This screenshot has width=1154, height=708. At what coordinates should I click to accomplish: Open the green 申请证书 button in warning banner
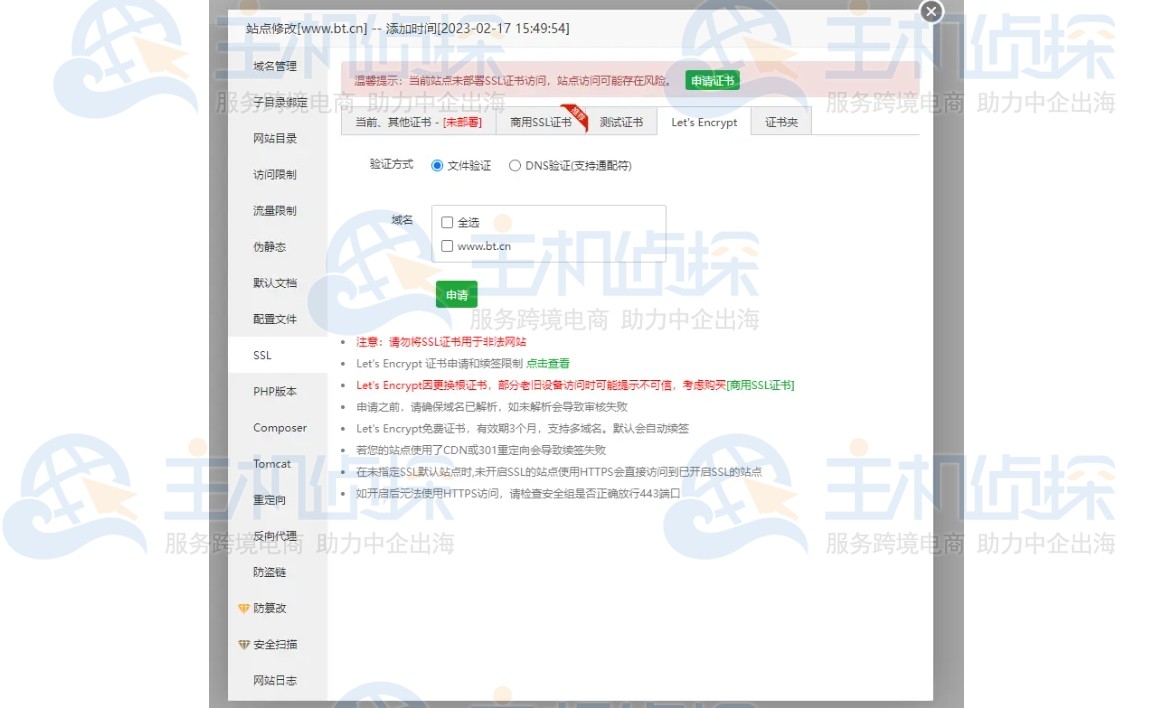click(711, 81)
